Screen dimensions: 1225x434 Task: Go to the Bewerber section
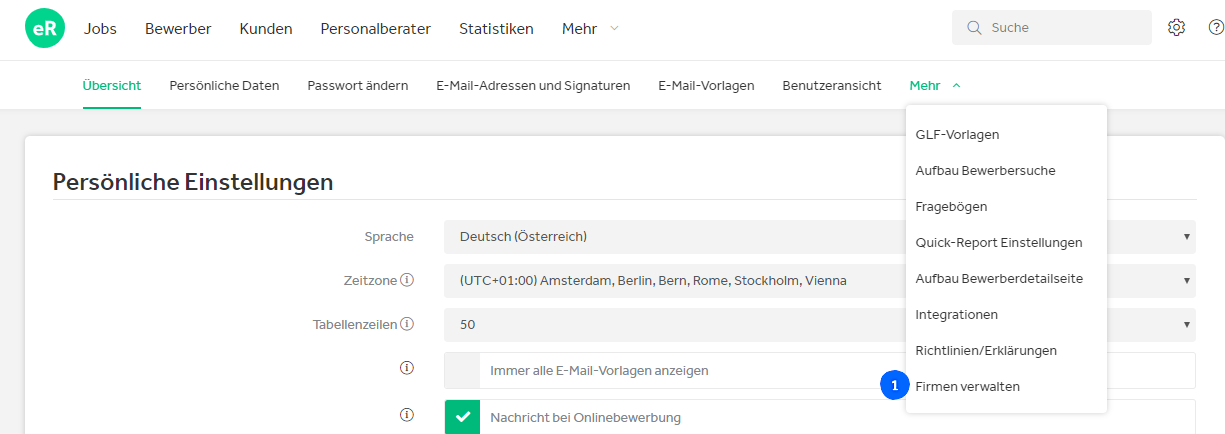[178, 29]
